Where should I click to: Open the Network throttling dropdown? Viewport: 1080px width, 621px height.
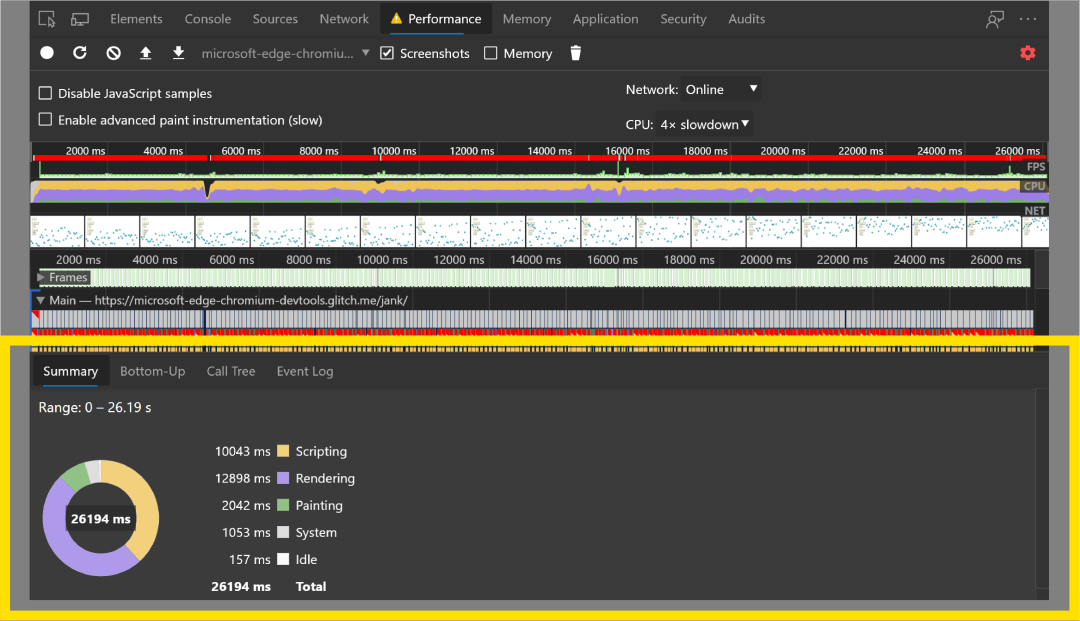click(x=721, y=89)
